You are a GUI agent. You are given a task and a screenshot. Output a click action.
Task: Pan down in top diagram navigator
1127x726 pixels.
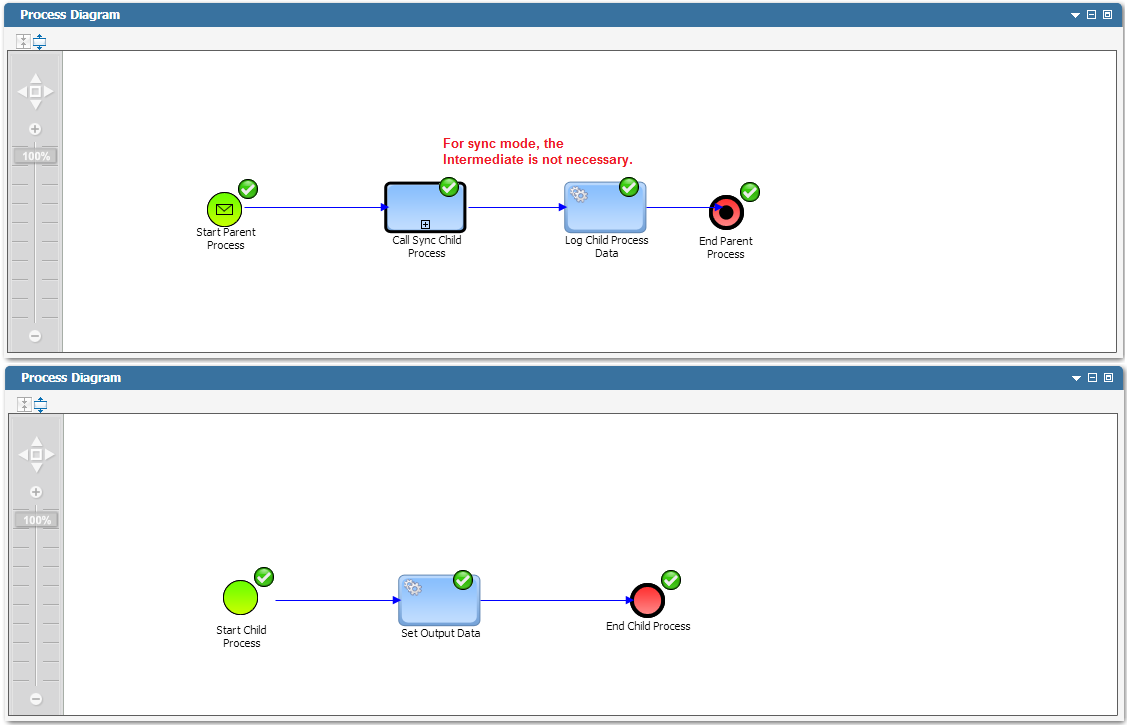click(35, 105)
